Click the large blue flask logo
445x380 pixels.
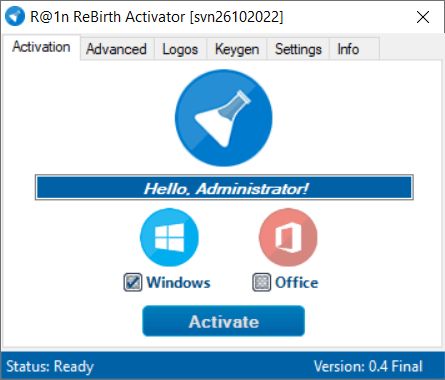click(224, 118)
